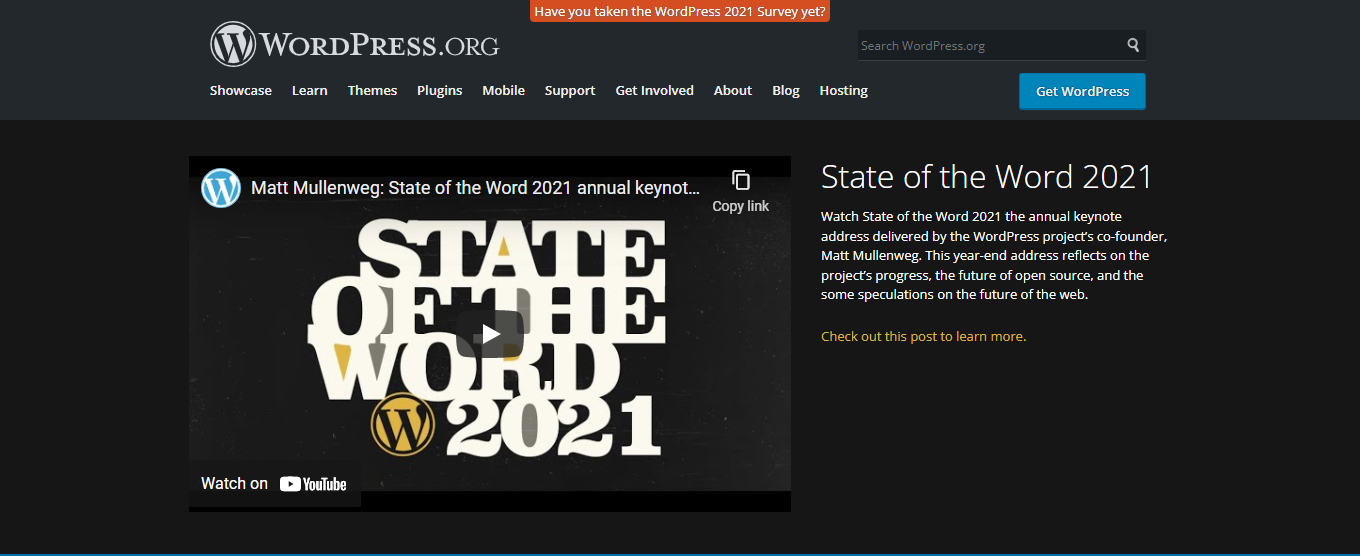Click the Copy link icon on video
The width and height of the screenshot is (1360, 556).
click(x=740, y=181)
